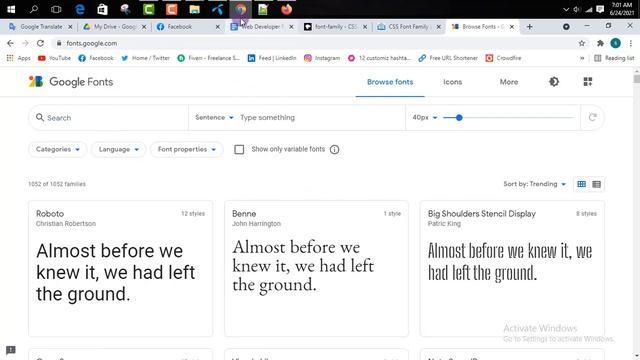640x360 pixels.
Task: Open feedback icon at bottom left
Action: click(x=11, y=350)
